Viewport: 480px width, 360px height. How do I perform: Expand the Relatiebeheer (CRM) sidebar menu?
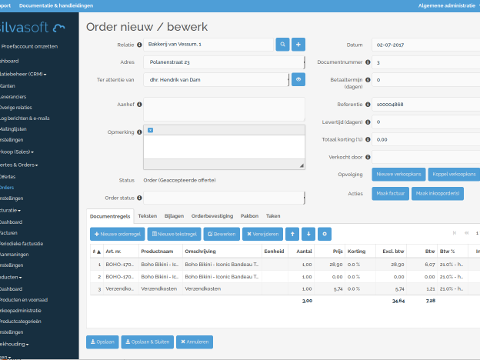[x=23, y=74]
